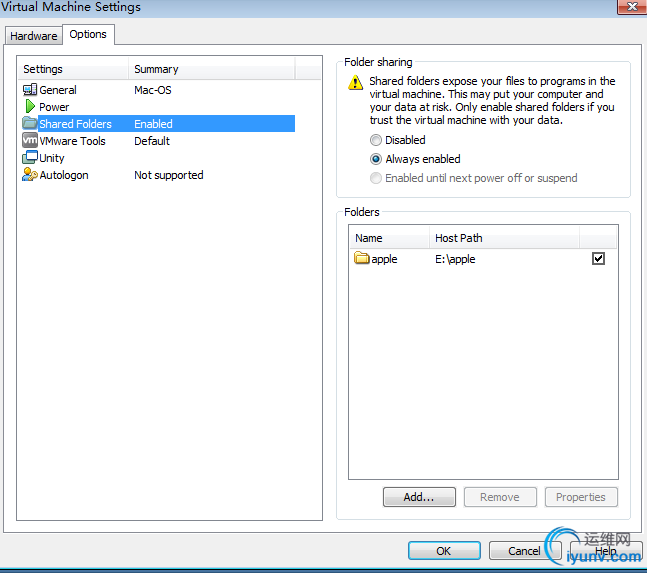Click the Unity windows icon
This screenshot has height=573, width=647.
[30, 157]
